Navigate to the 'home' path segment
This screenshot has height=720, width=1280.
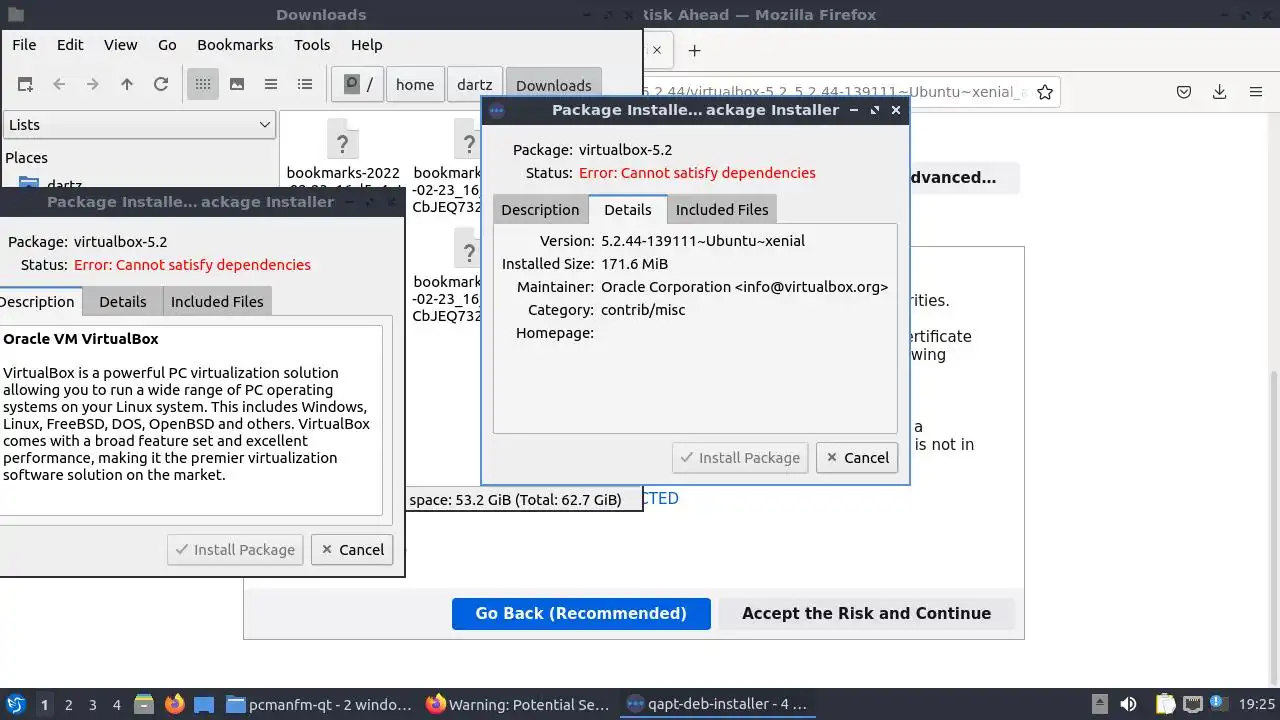pos(415,85)
